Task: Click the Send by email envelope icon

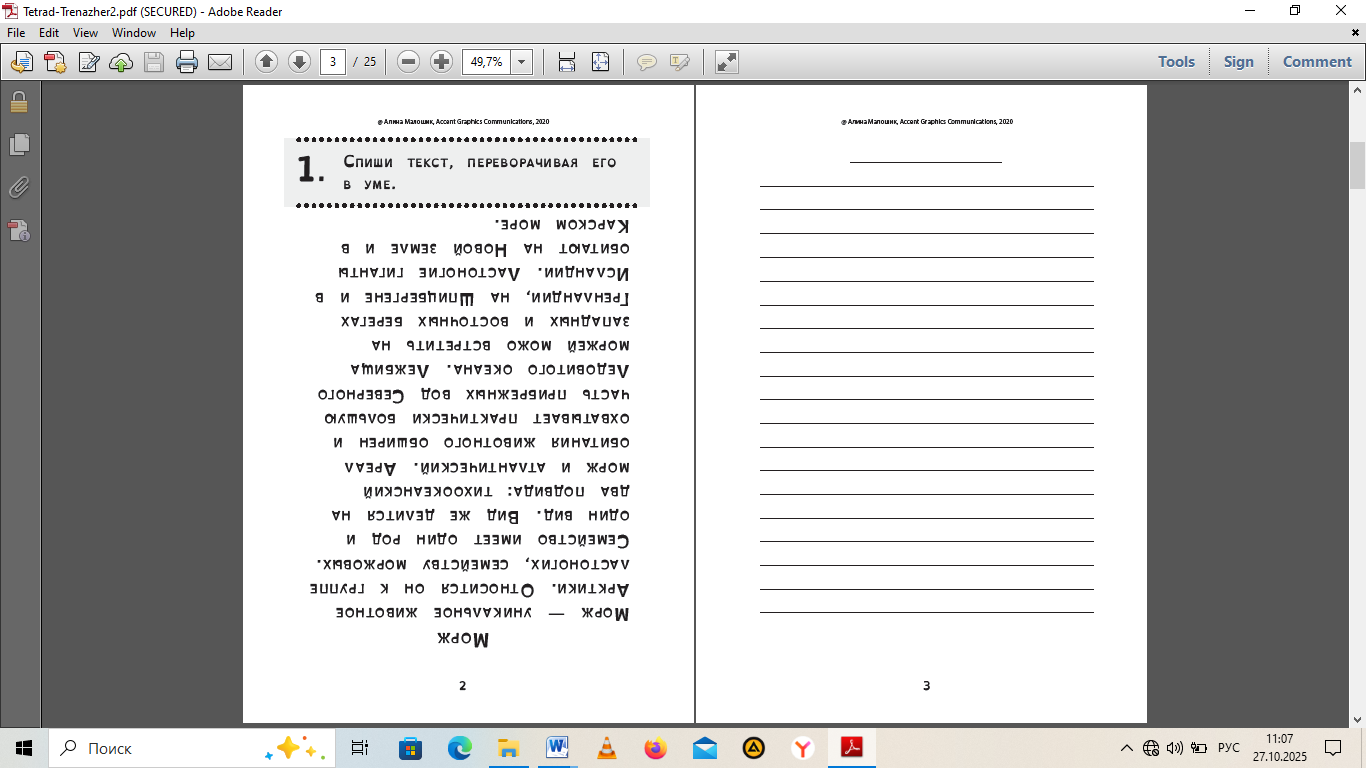Action: point(220,62)
